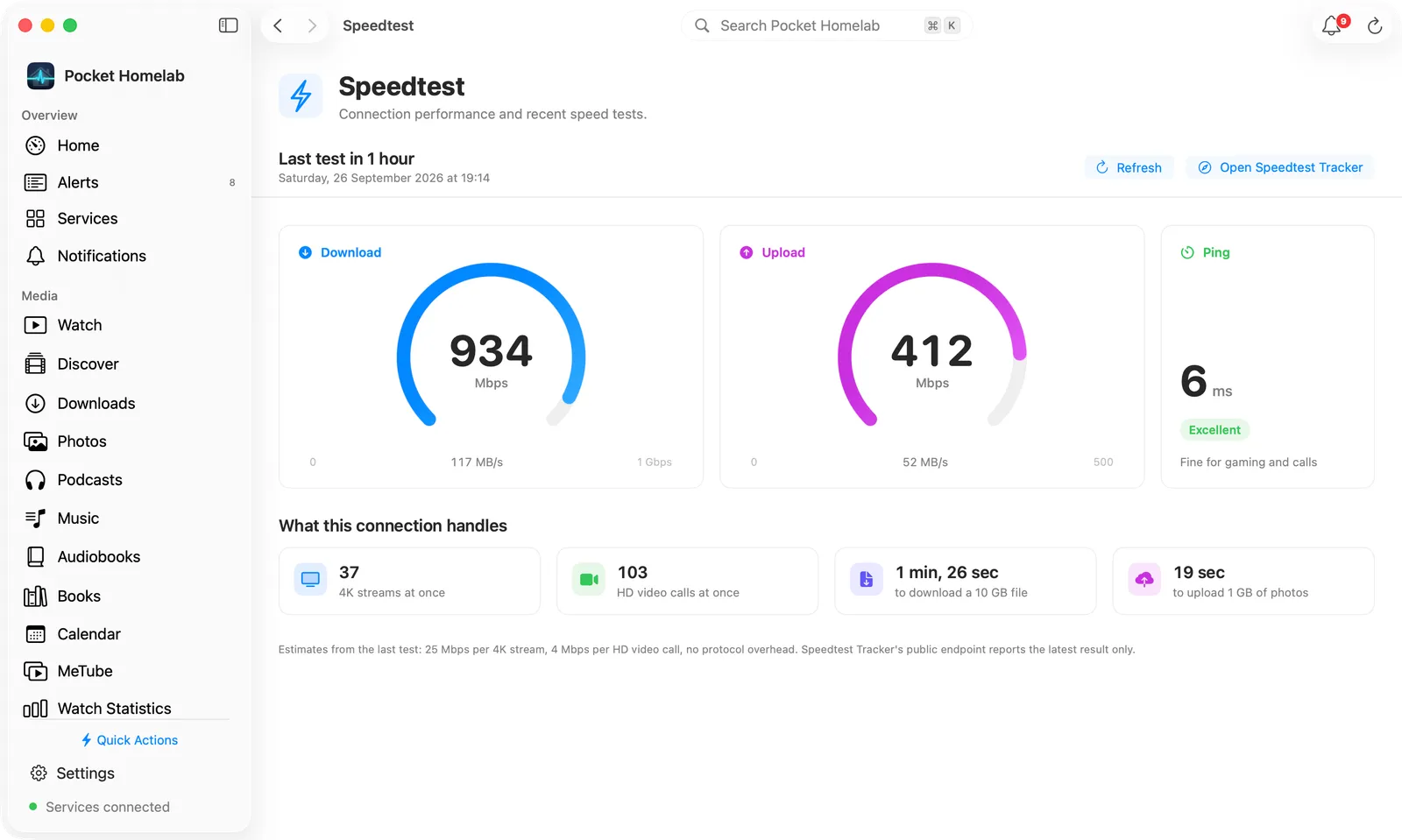
Task: Select Photos in the sidebar
Action: 130,441
